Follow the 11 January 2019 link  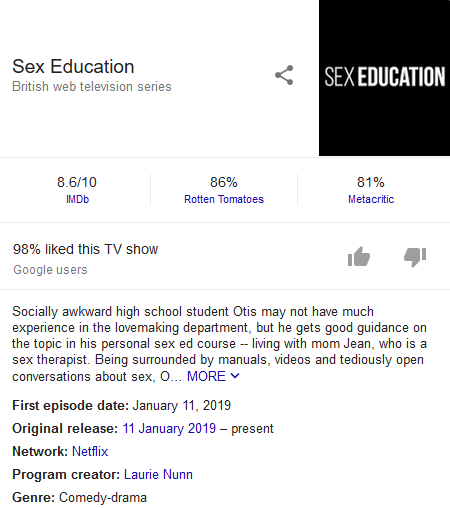(x=169, y=428)
